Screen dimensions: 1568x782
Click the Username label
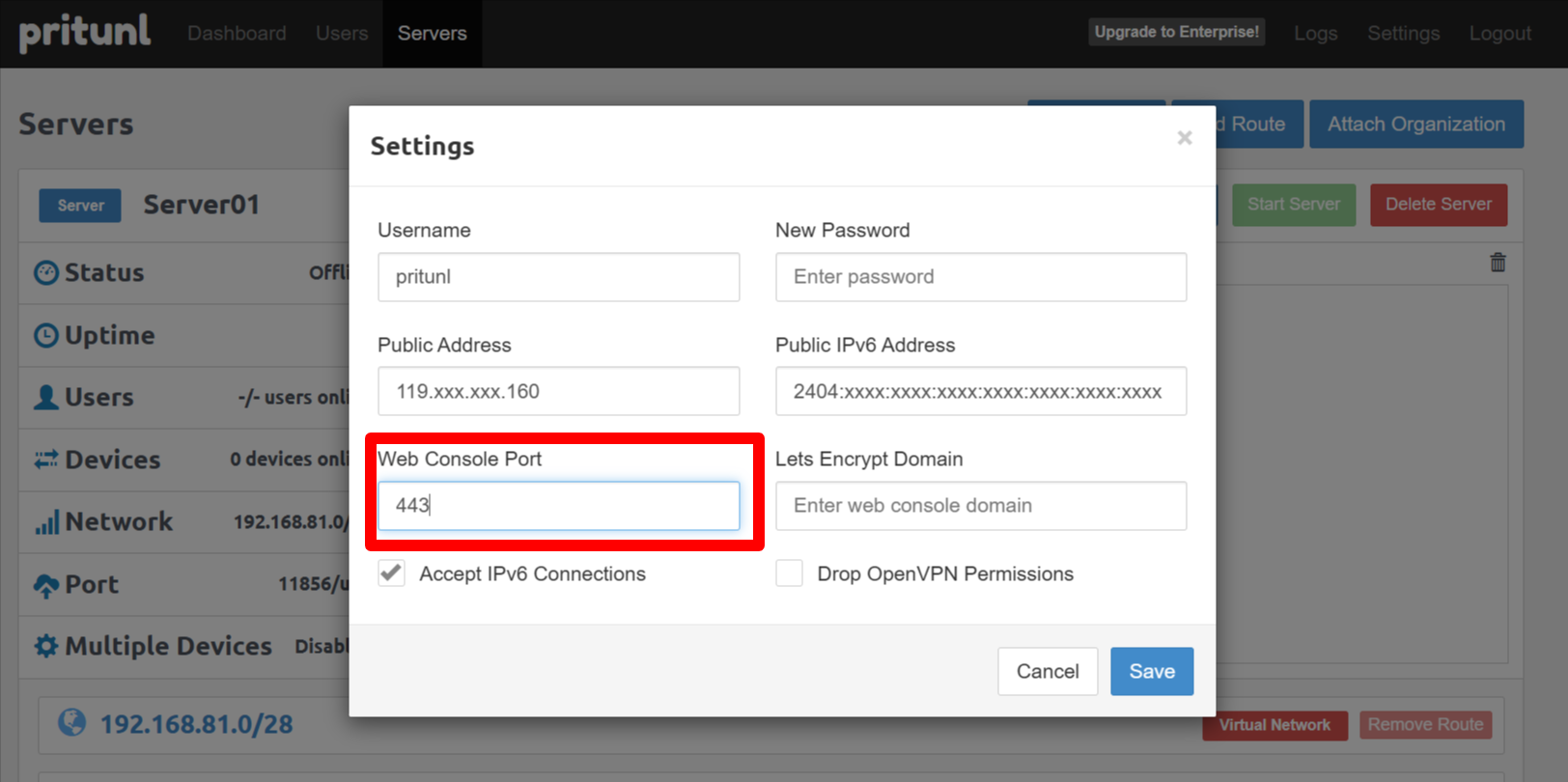pyautogui.click(x=424, y=230)
